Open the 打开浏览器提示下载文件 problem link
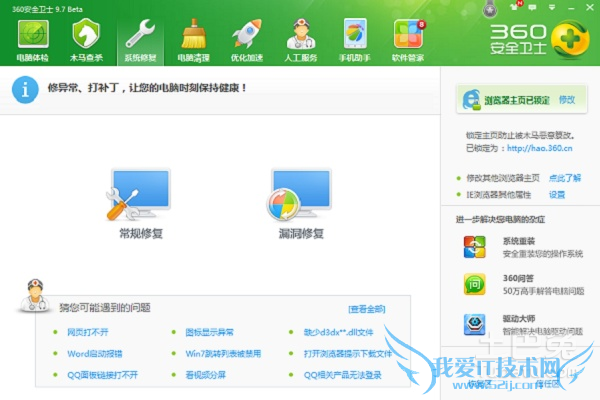Image resolution: width=600 pixels, height=400 pixels. tap(348, 354)
